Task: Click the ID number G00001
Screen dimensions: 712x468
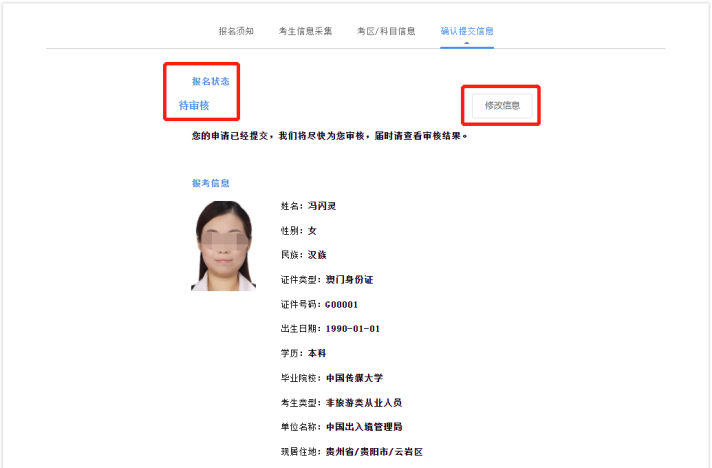Action: pos(341,305)
